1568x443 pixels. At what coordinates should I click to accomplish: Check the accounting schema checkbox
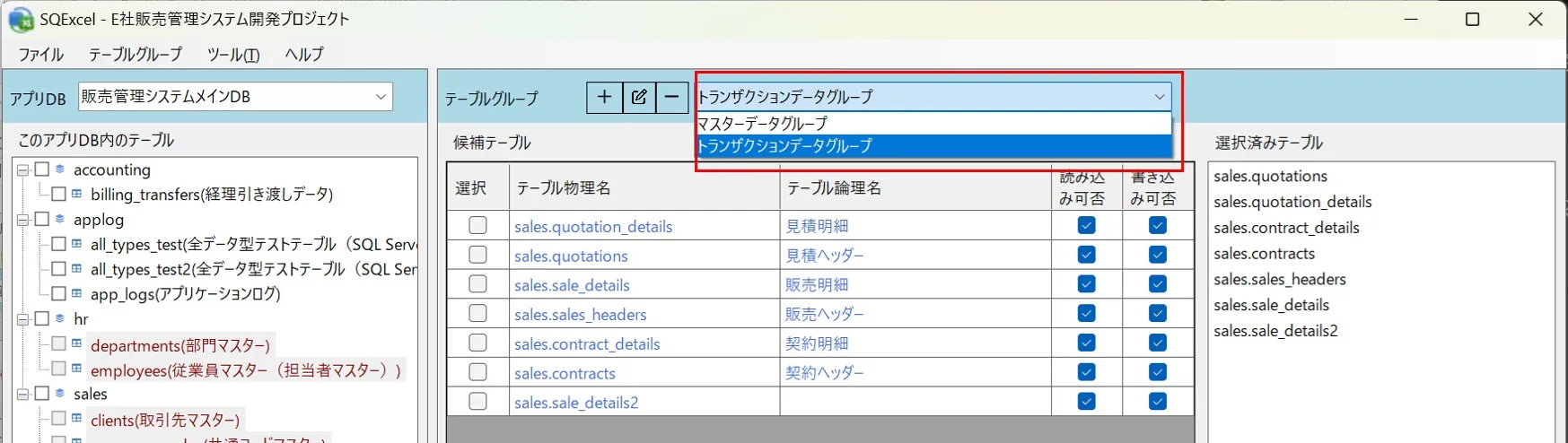41,169
